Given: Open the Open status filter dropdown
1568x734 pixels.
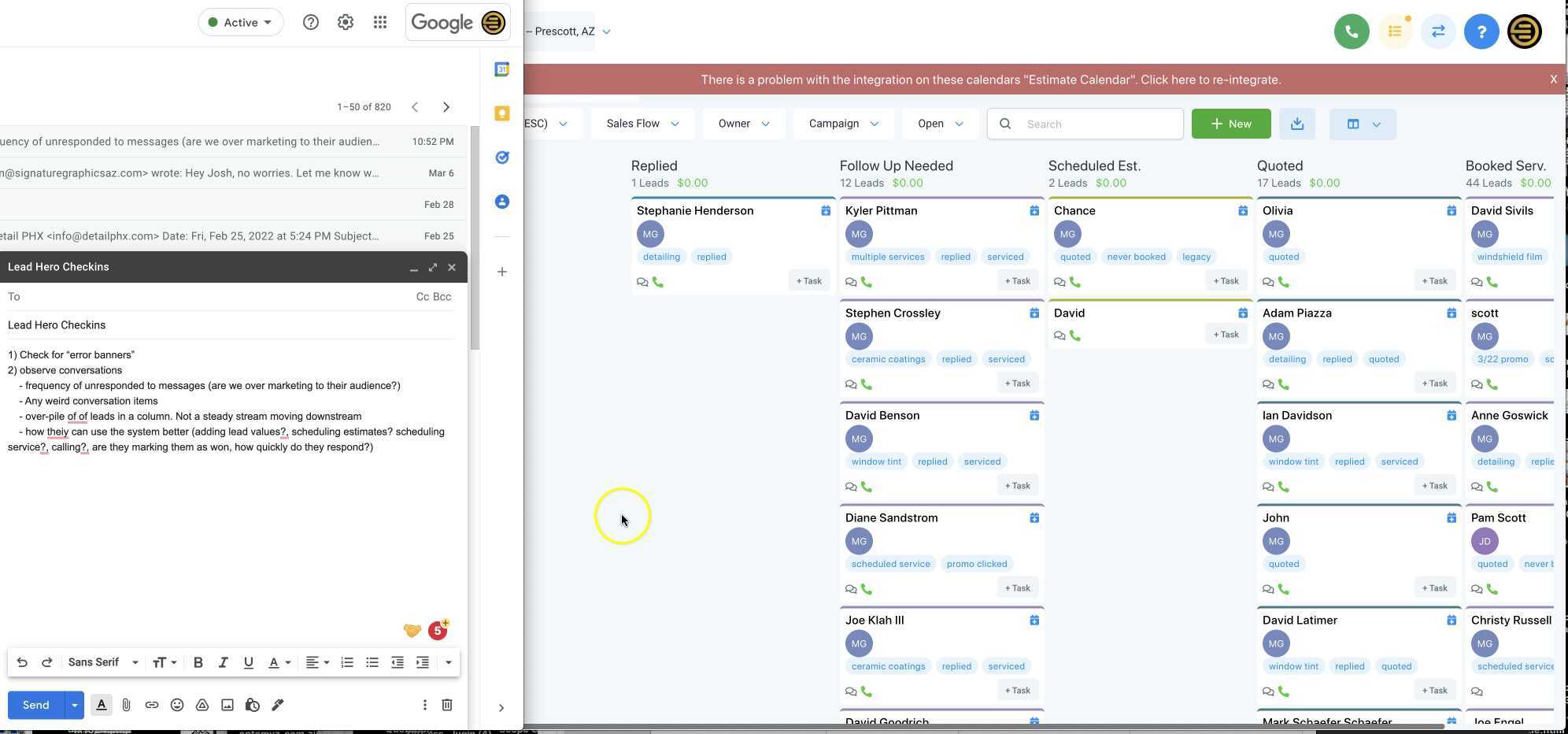Looking at the screenshot, I should [x=941, y=124].
